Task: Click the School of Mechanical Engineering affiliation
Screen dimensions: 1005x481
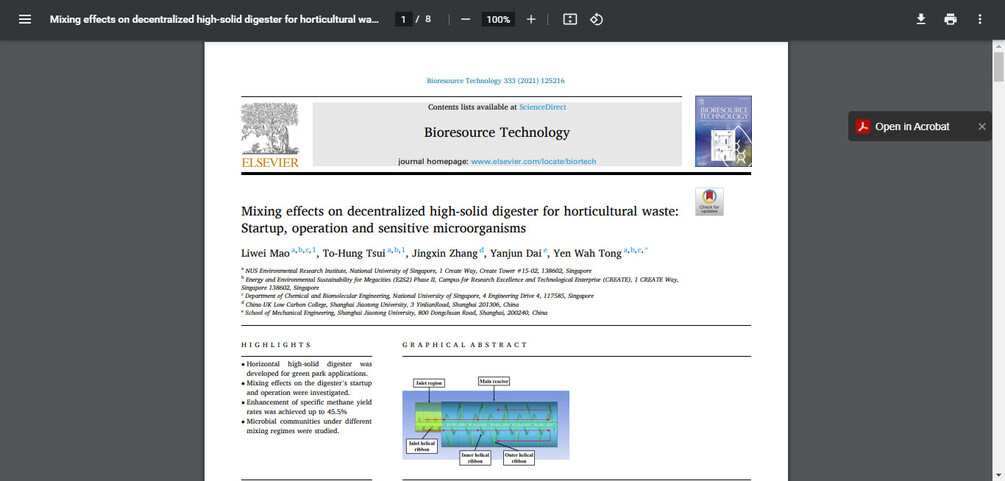Action: coord(394,313)
